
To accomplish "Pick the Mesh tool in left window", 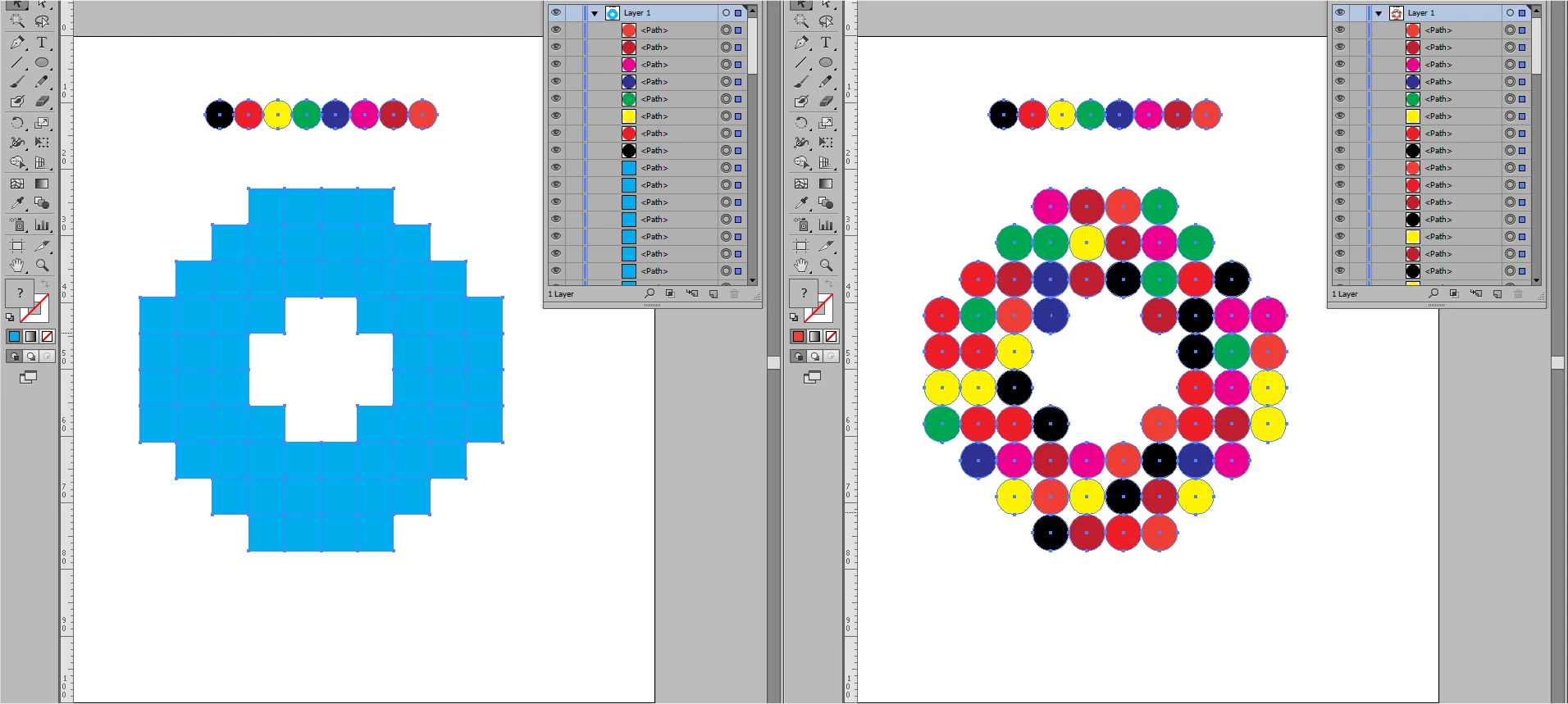I will click(17, 184).
